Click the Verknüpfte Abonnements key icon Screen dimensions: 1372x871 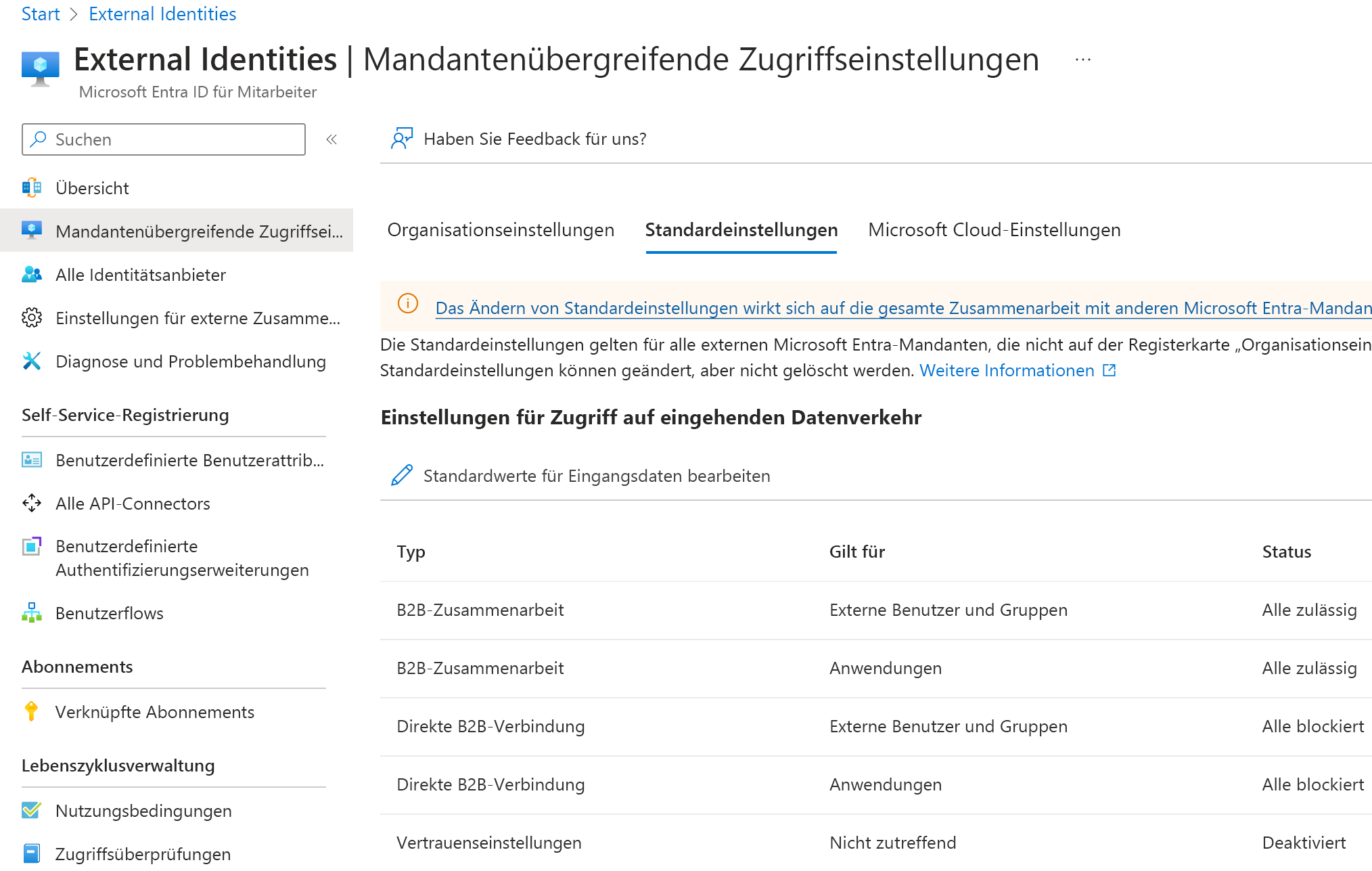[31, 712]
